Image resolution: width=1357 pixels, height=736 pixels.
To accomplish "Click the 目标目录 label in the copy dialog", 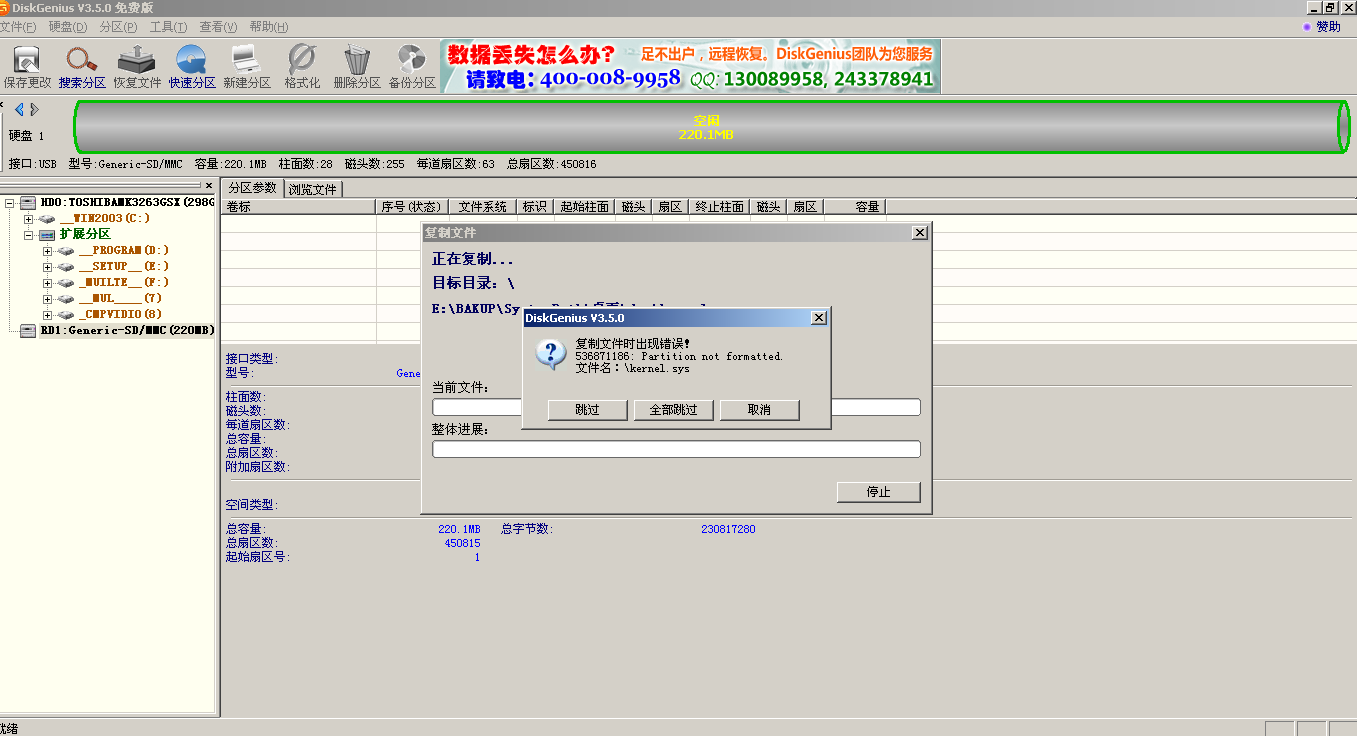I will point(473,283).
